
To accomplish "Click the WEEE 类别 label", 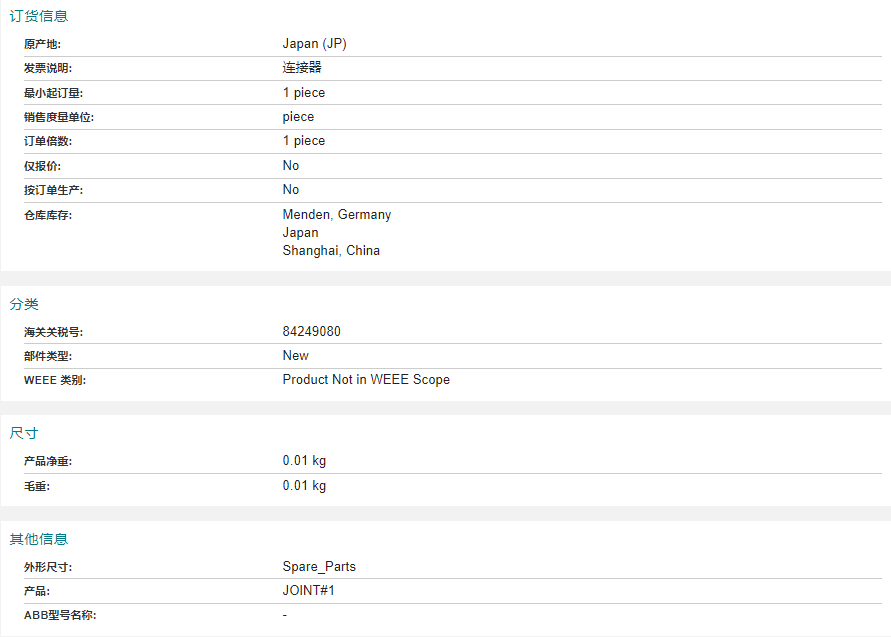I will point(55,380).
